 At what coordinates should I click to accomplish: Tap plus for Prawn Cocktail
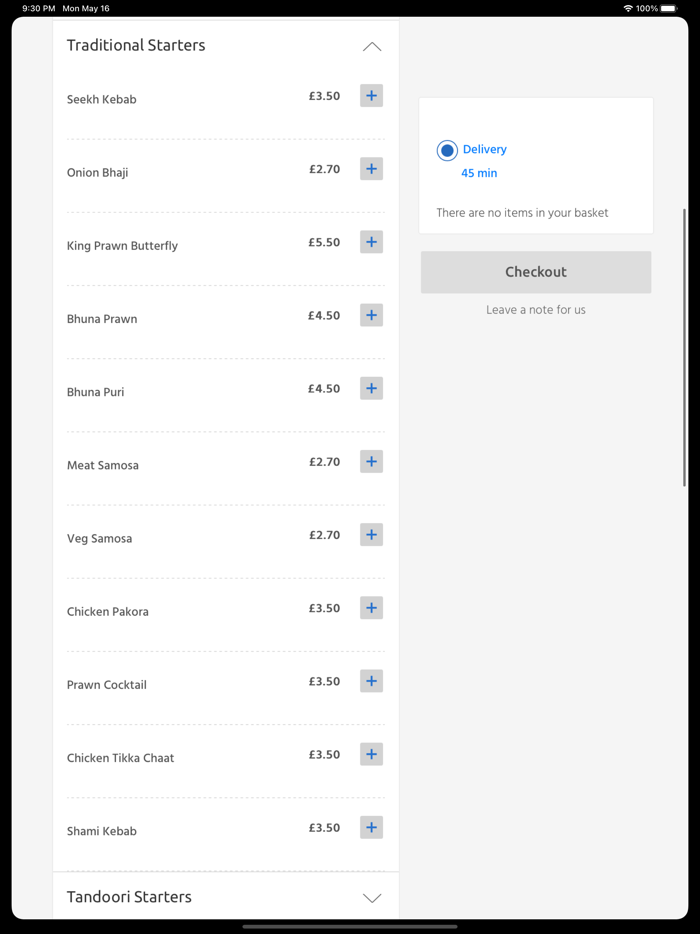click(371, 681)
